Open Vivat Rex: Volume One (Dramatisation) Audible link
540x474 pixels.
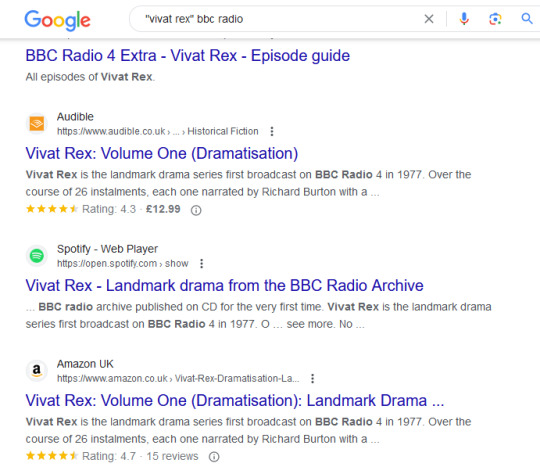(x=162, y=154)
